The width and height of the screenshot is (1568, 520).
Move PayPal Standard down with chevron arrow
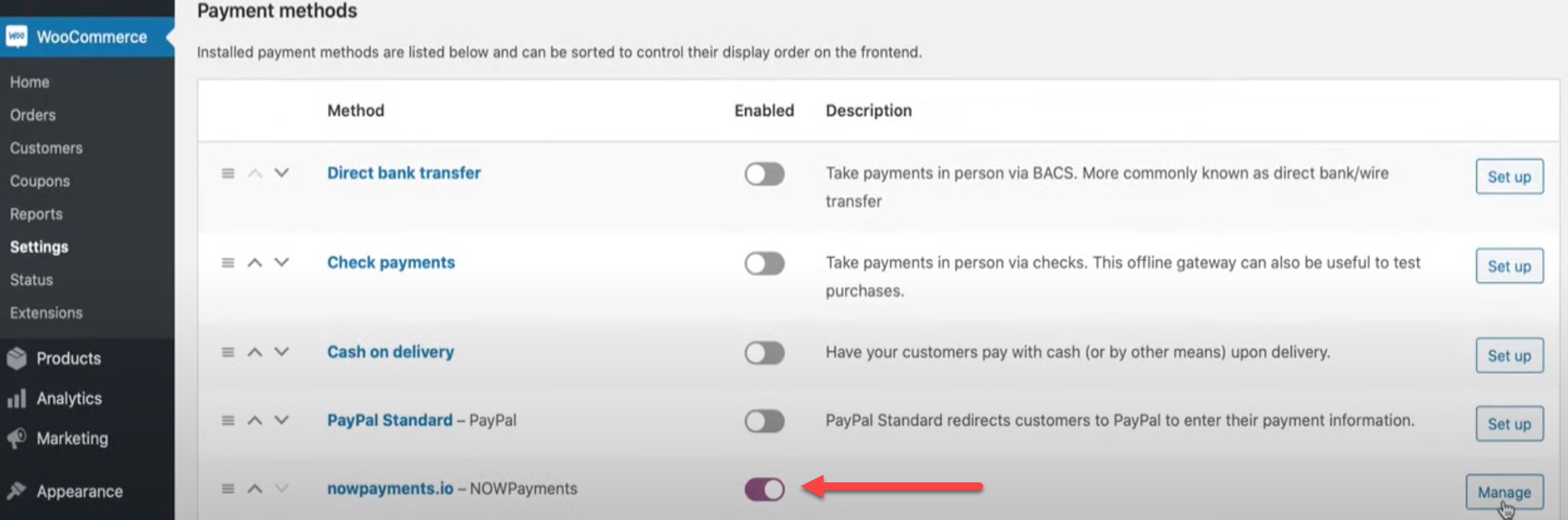pyautogui.click(x=282, y=421)
